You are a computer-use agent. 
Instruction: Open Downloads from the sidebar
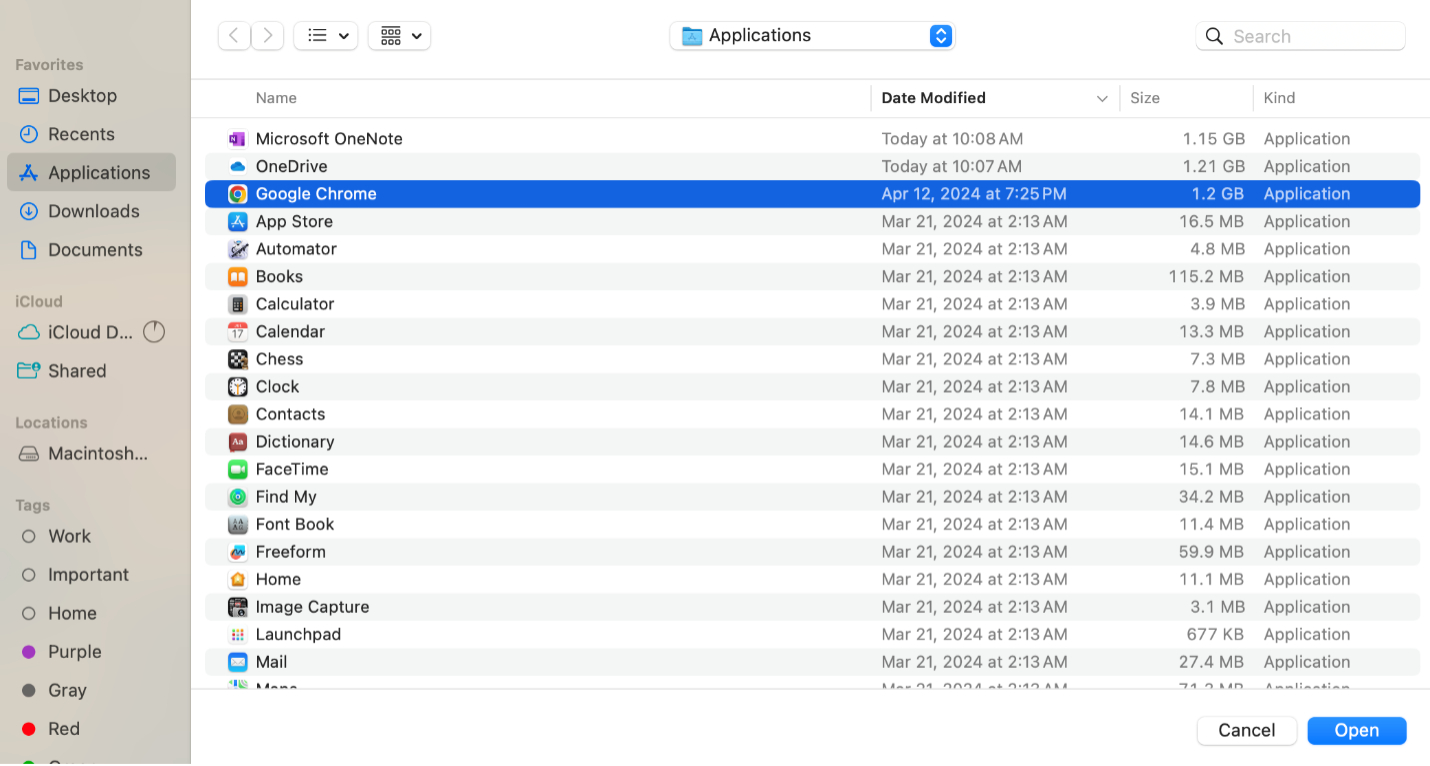click(x=91, y=211)
